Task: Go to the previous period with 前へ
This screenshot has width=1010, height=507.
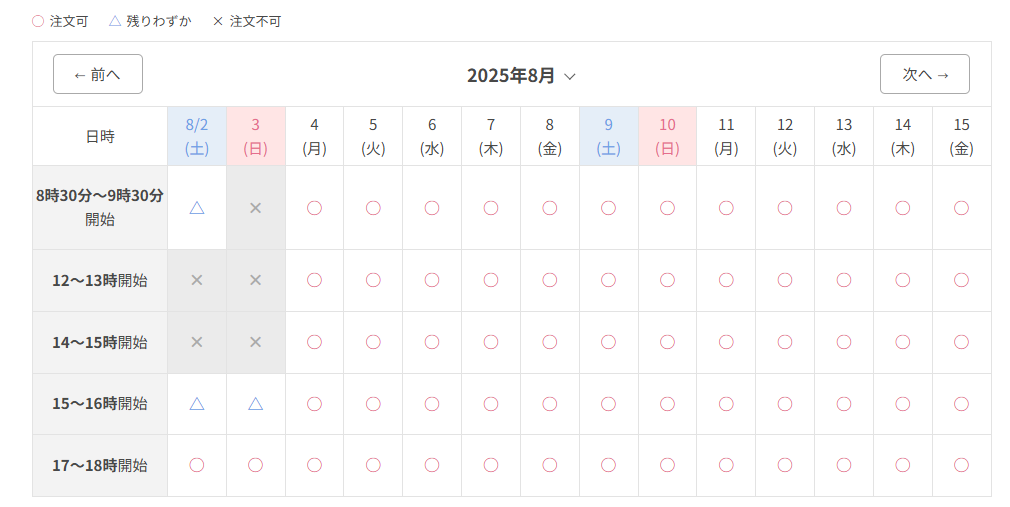Action: pyautogui.click(x=98, y=74)
